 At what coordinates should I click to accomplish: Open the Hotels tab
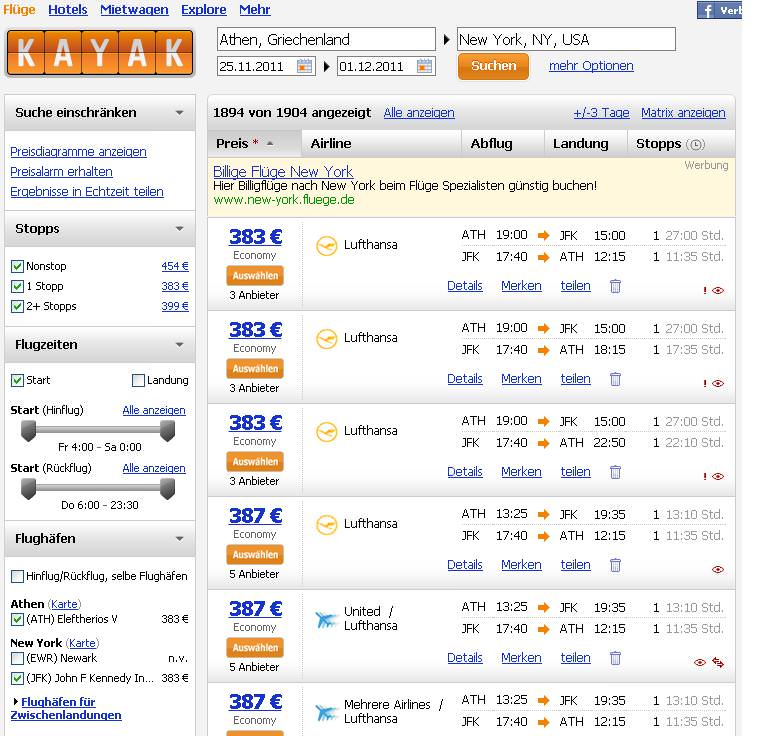tap(68, 9)
